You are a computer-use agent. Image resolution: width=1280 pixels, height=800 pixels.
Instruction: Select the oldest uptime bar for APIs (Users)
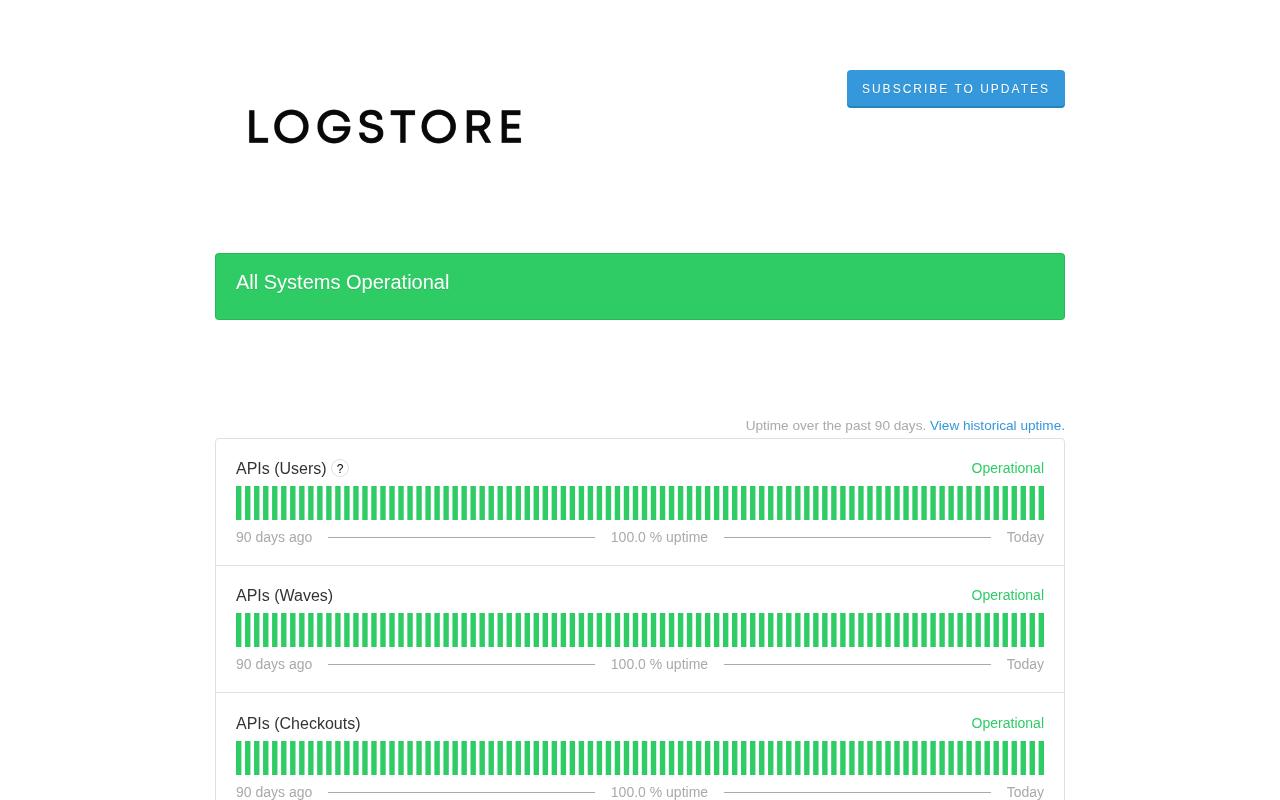(239, 503)
